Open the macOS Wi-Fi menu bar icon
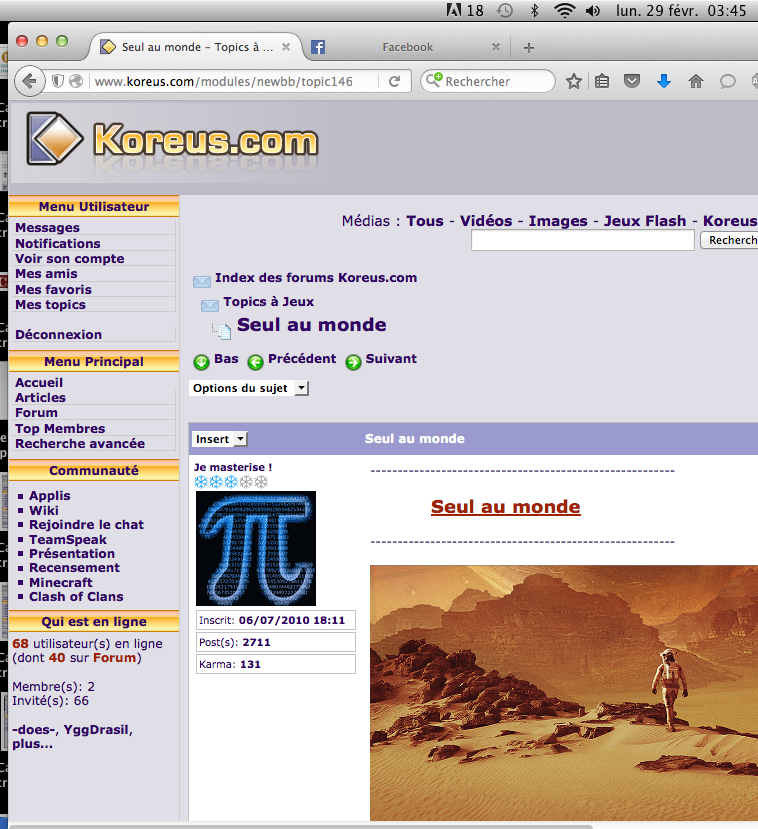This screenshot has width=758, height=829. pyautogui.click(x=565, y=11)
